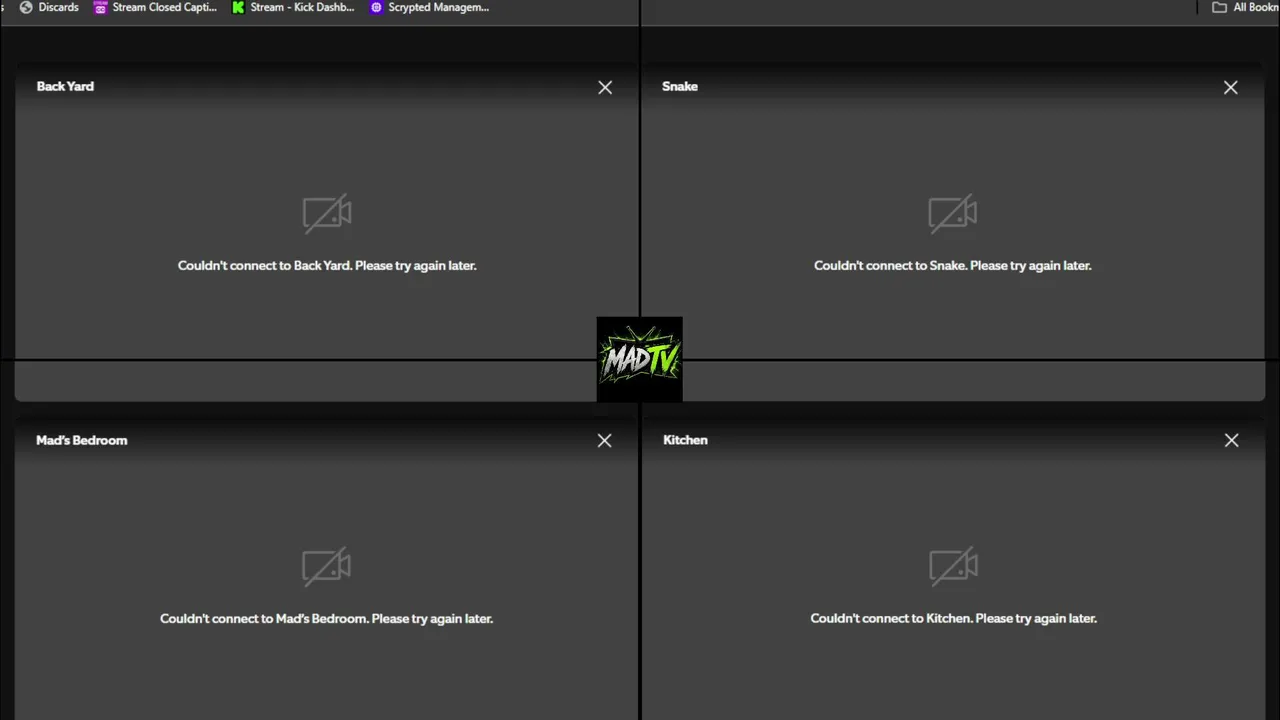This screenshot has width=1280, height=720.
Task: Click the Back Yard disconnected camera icon
Action: (x=327, y=213)
